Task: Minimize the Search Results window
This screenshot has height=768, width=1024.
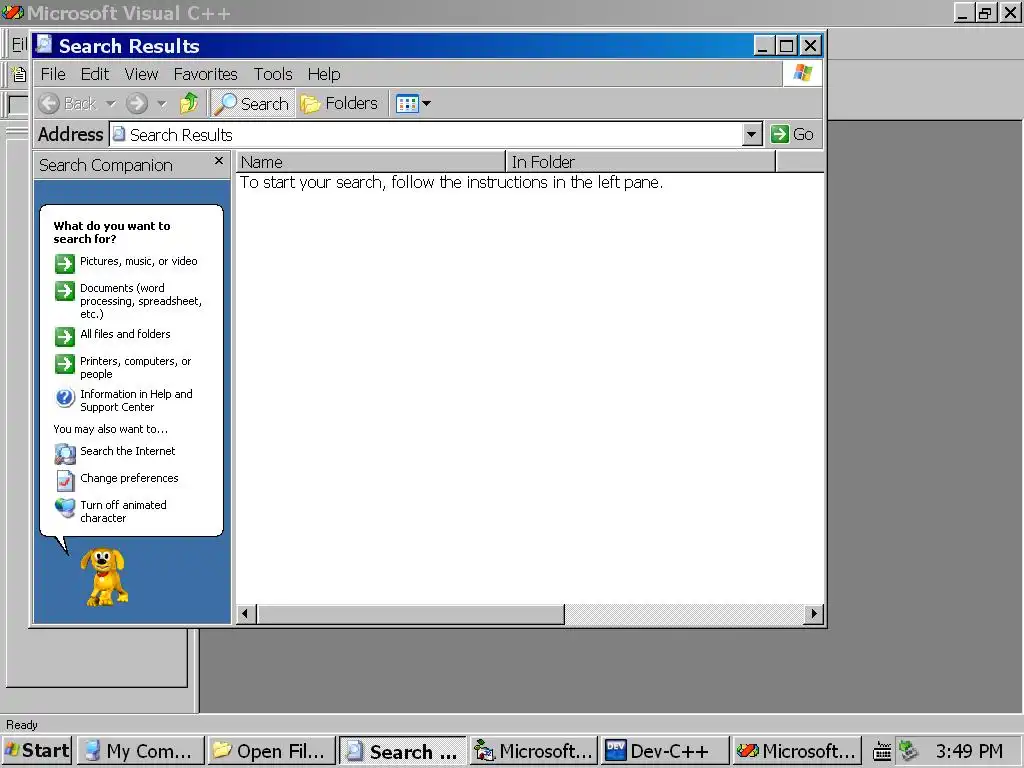Action: point(763,46)
